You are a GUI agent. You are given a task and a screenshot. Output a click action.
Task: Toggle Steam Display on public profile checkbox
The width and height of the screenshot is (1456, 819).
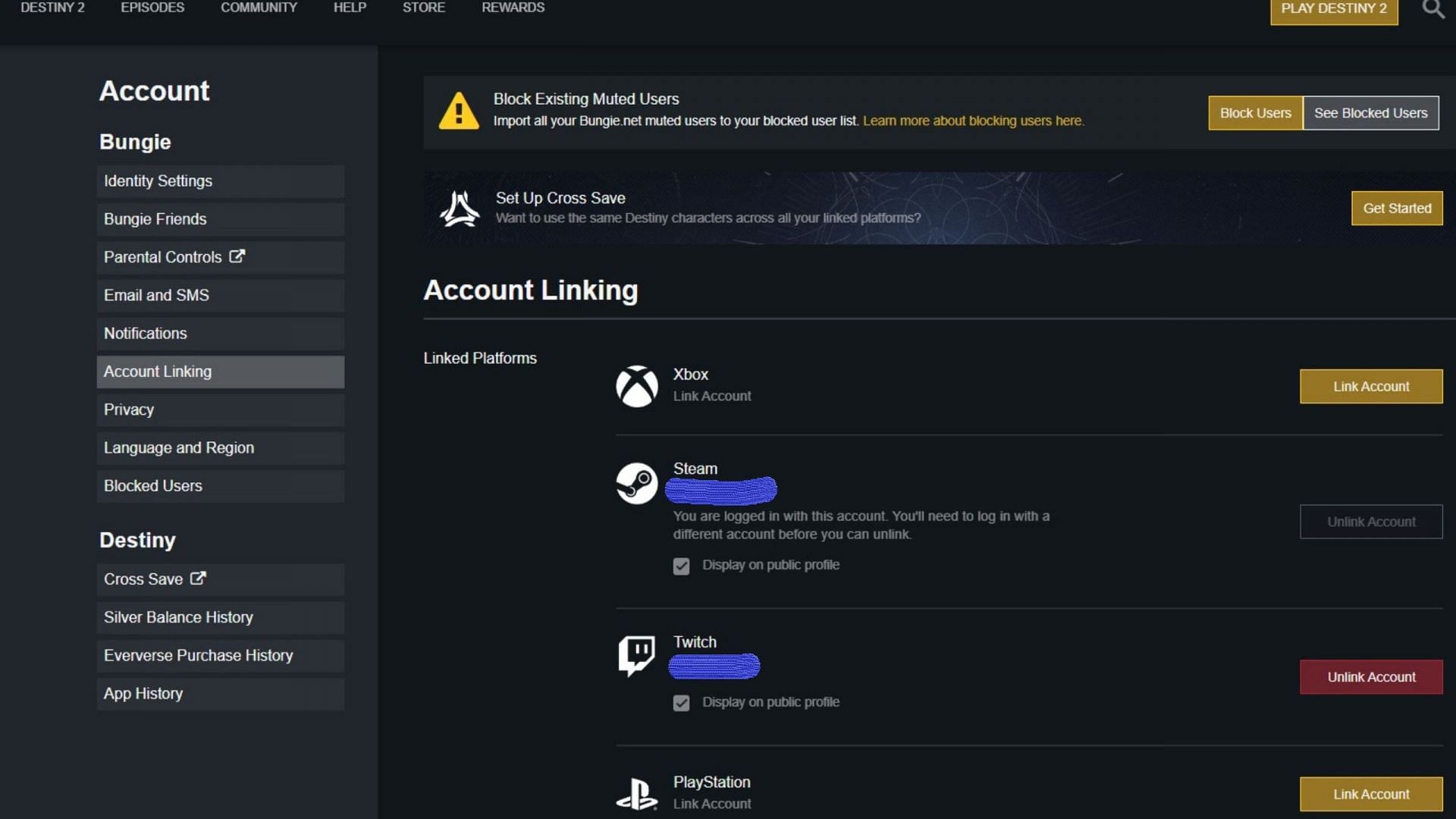tap(681, 566)
